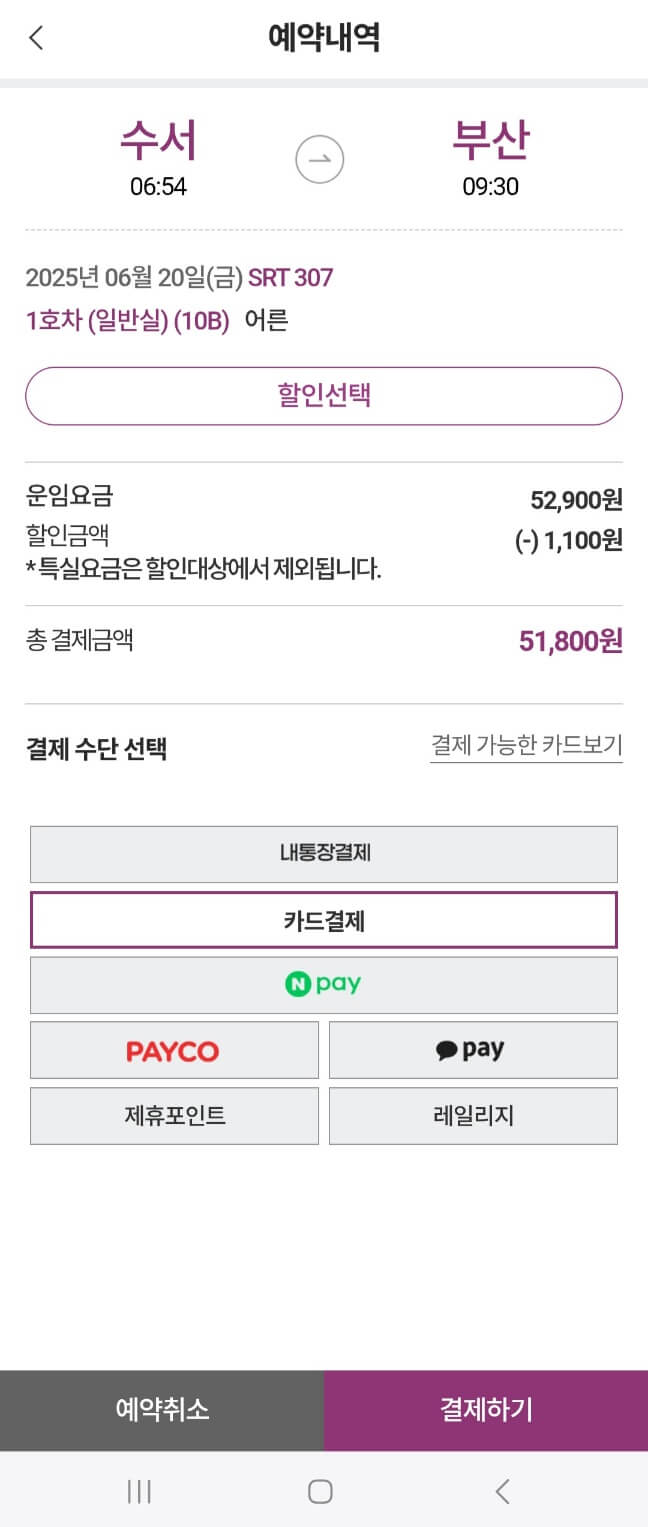Viewport: 648px width, 1527px height.
Task: Tap the departure time 06:54 under 수서
Action: [156, 183]
